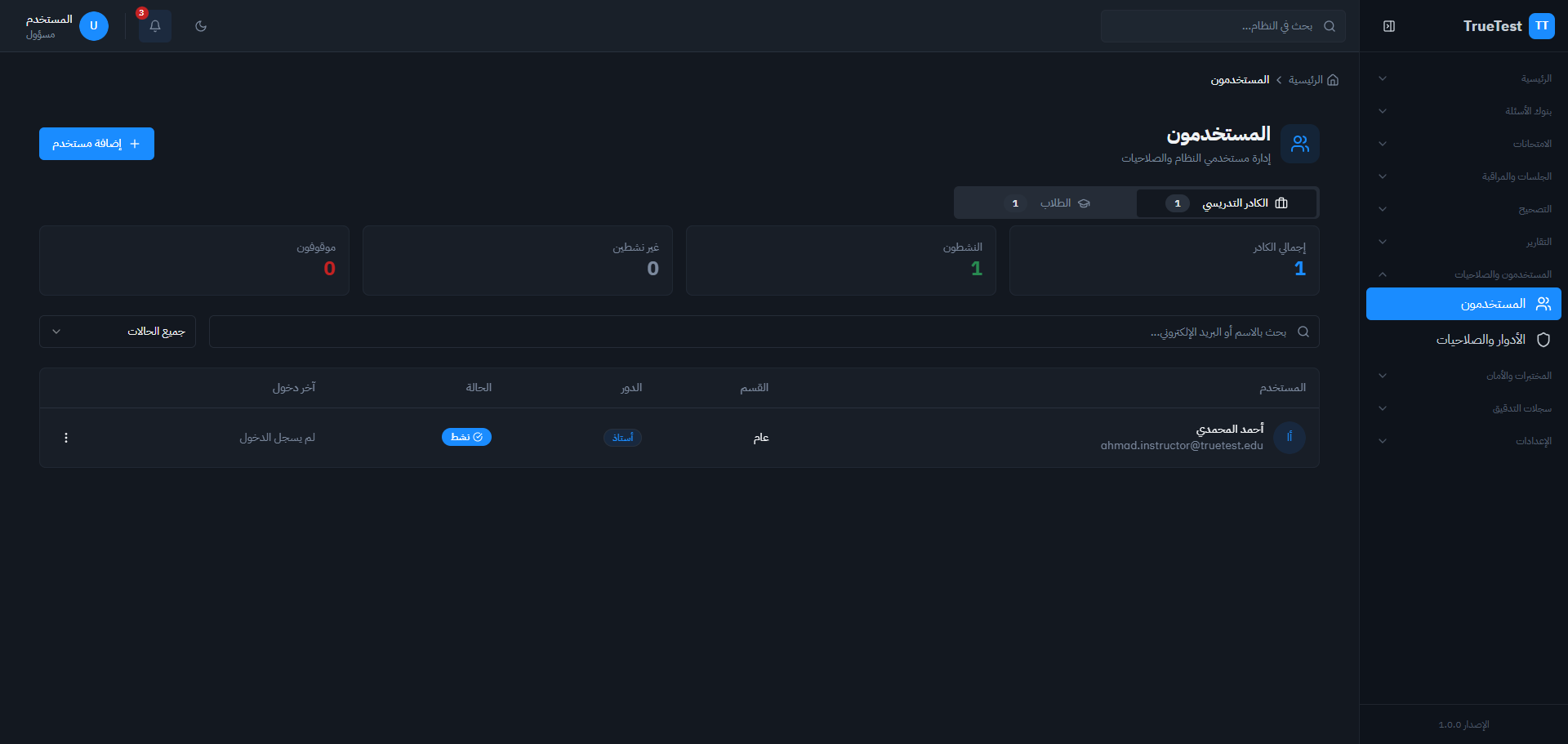Select the Teaching Staff tab
This screenshot has height=744, width=1568.
pyautogui.click(x=1227, y=203)
